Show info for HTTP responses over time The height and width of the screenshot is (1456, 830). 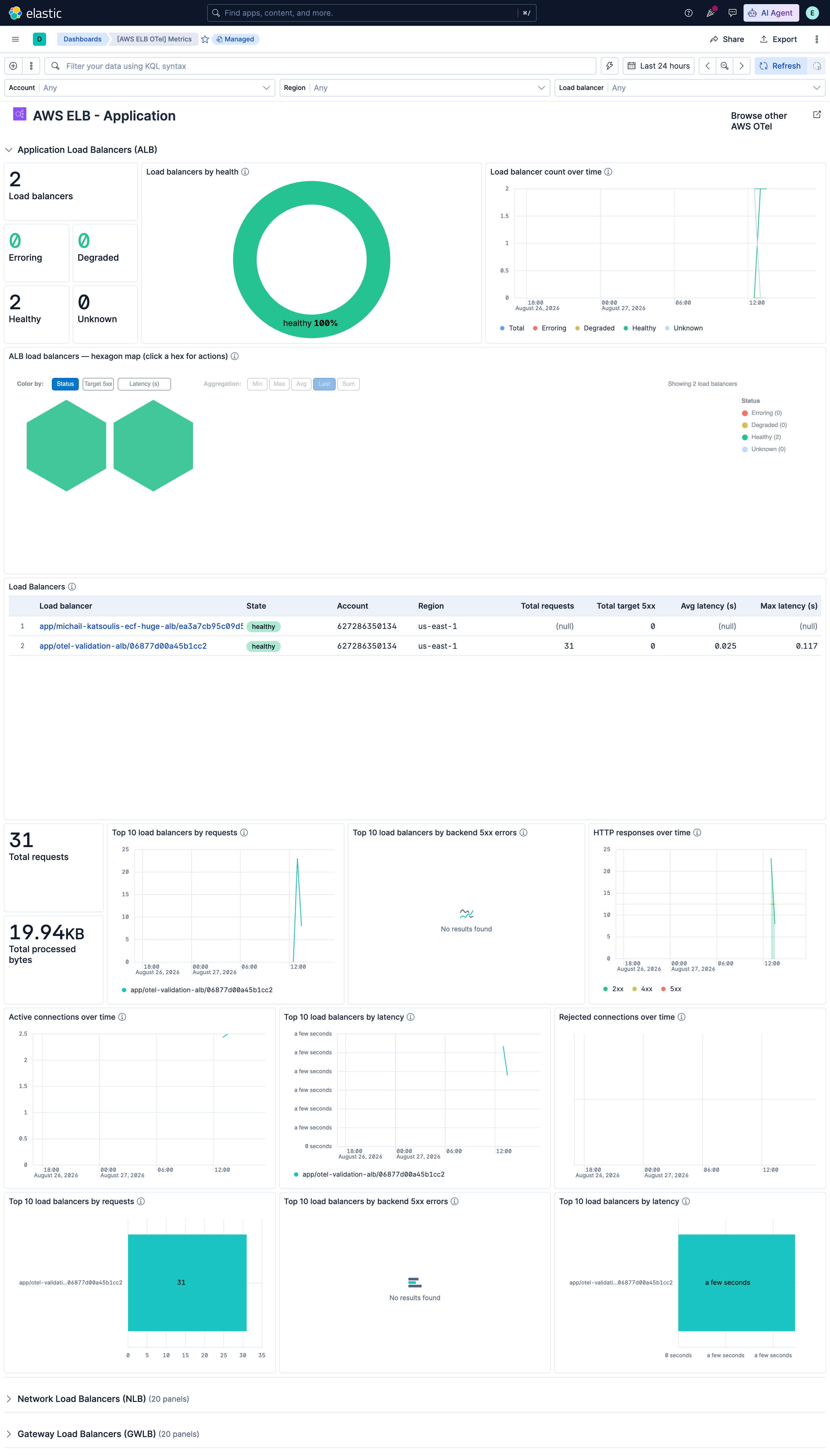pyautogui.click(x=697, y=833)
